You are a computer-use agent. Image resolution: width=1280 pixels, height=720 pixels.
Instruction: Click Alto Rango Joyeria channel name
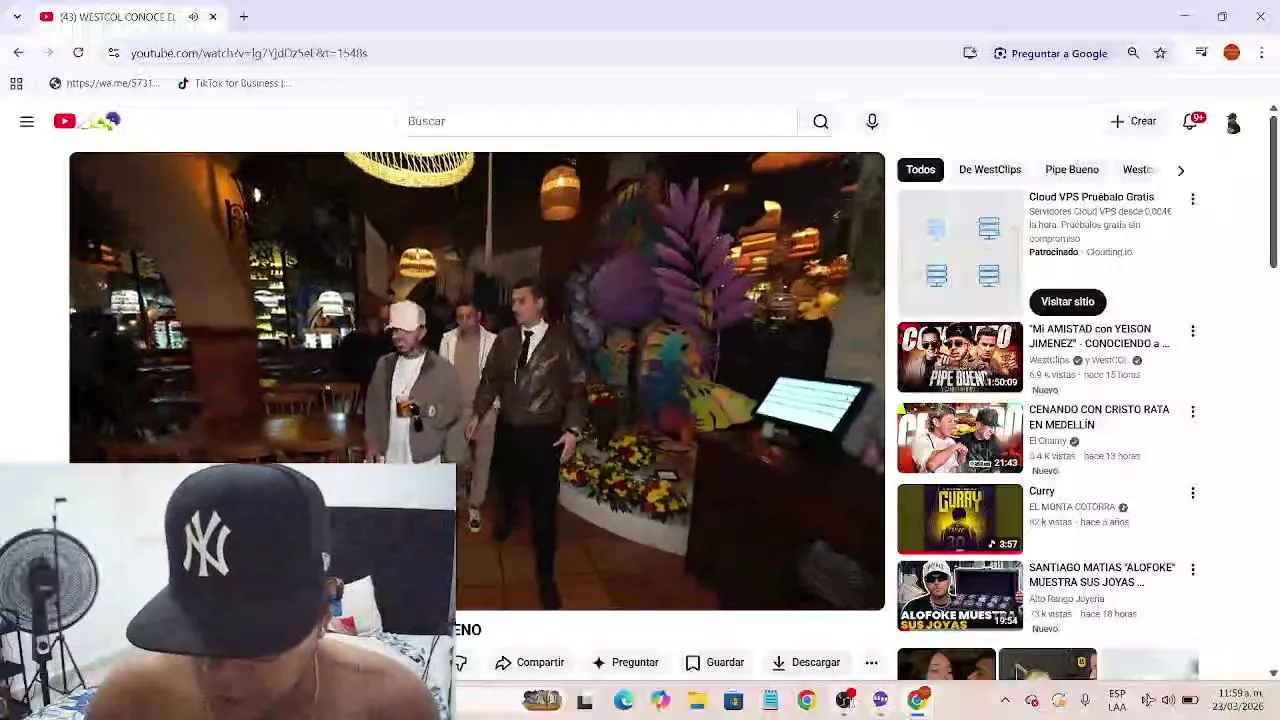click(x=1066, y=599)
